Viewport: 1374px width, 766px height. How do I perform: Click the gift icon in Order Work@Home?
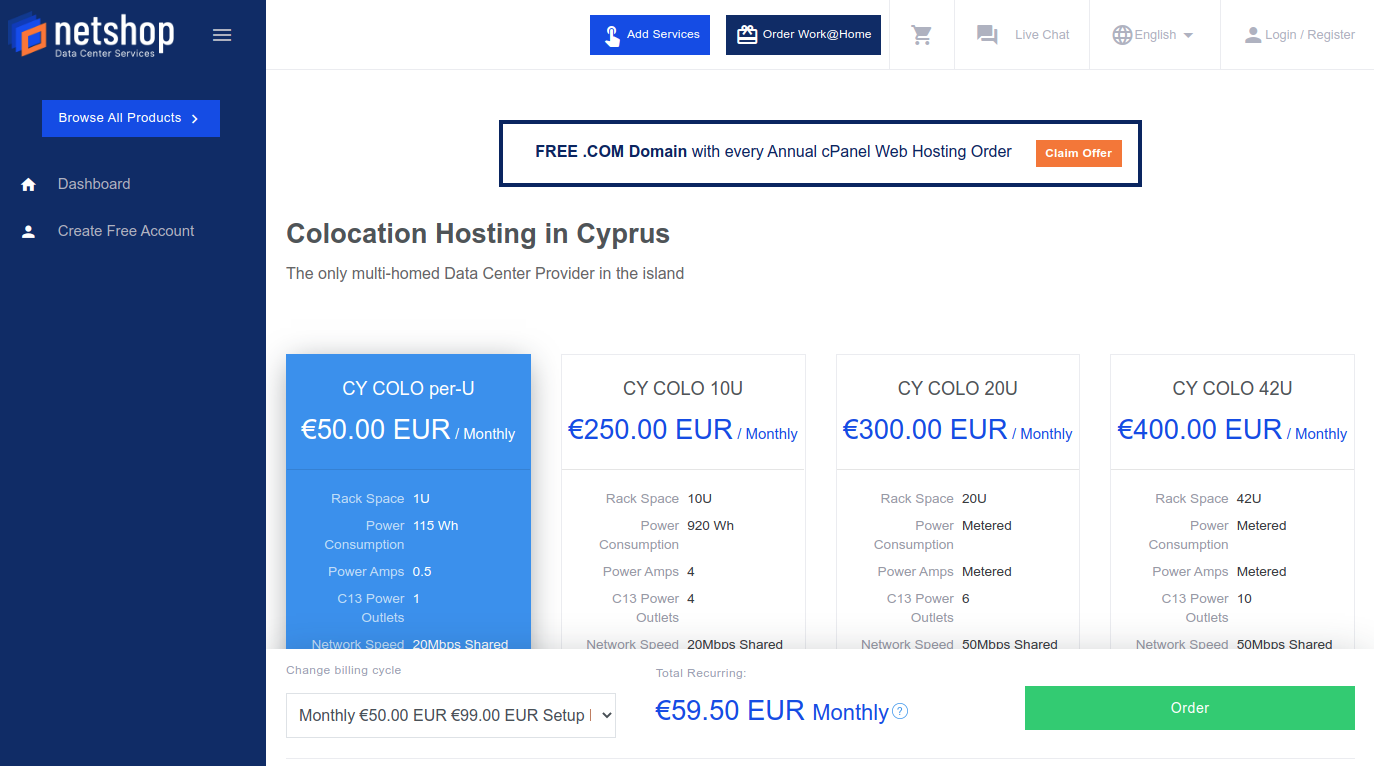pyautogui.click(x=747, y=35)
